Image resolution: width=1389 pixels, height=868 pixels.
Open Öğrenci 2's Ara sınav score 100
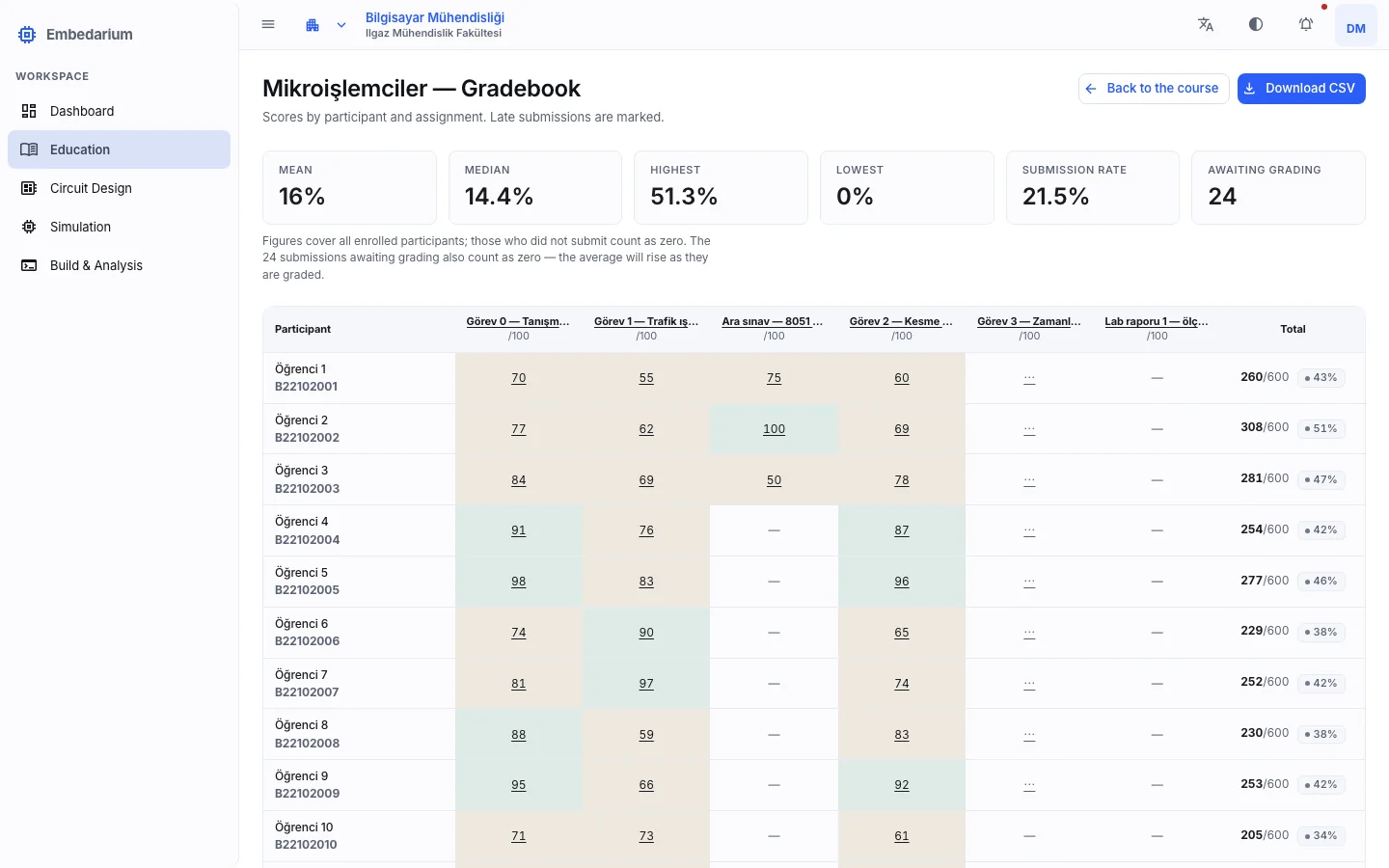coord(775,429)
